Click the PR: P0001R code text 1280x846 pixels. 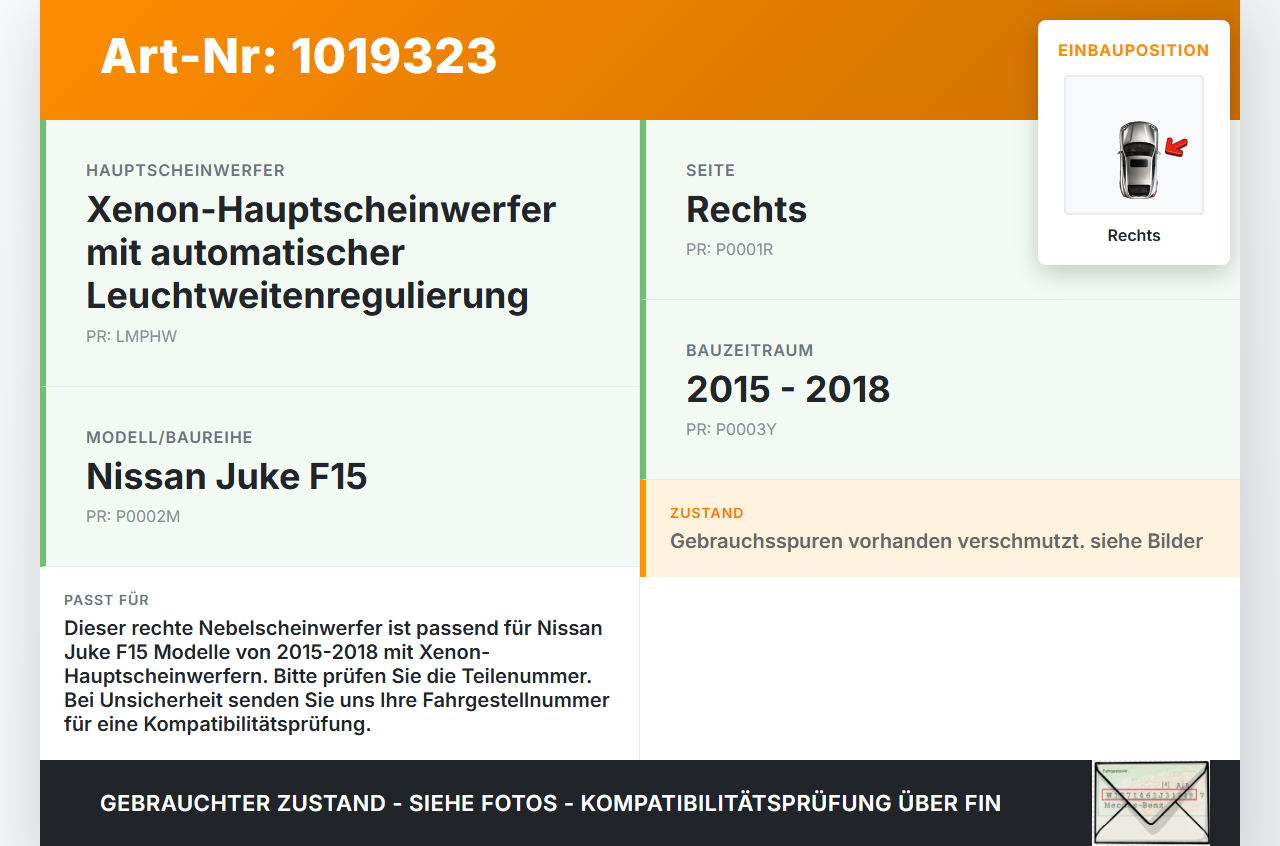coord(730,249)
